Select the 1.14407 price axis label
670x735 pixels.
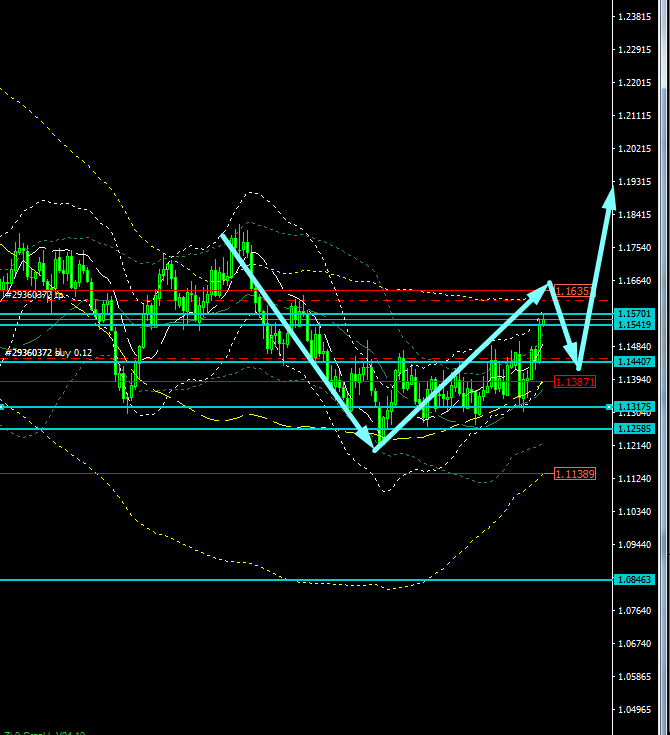coord(635,361)
